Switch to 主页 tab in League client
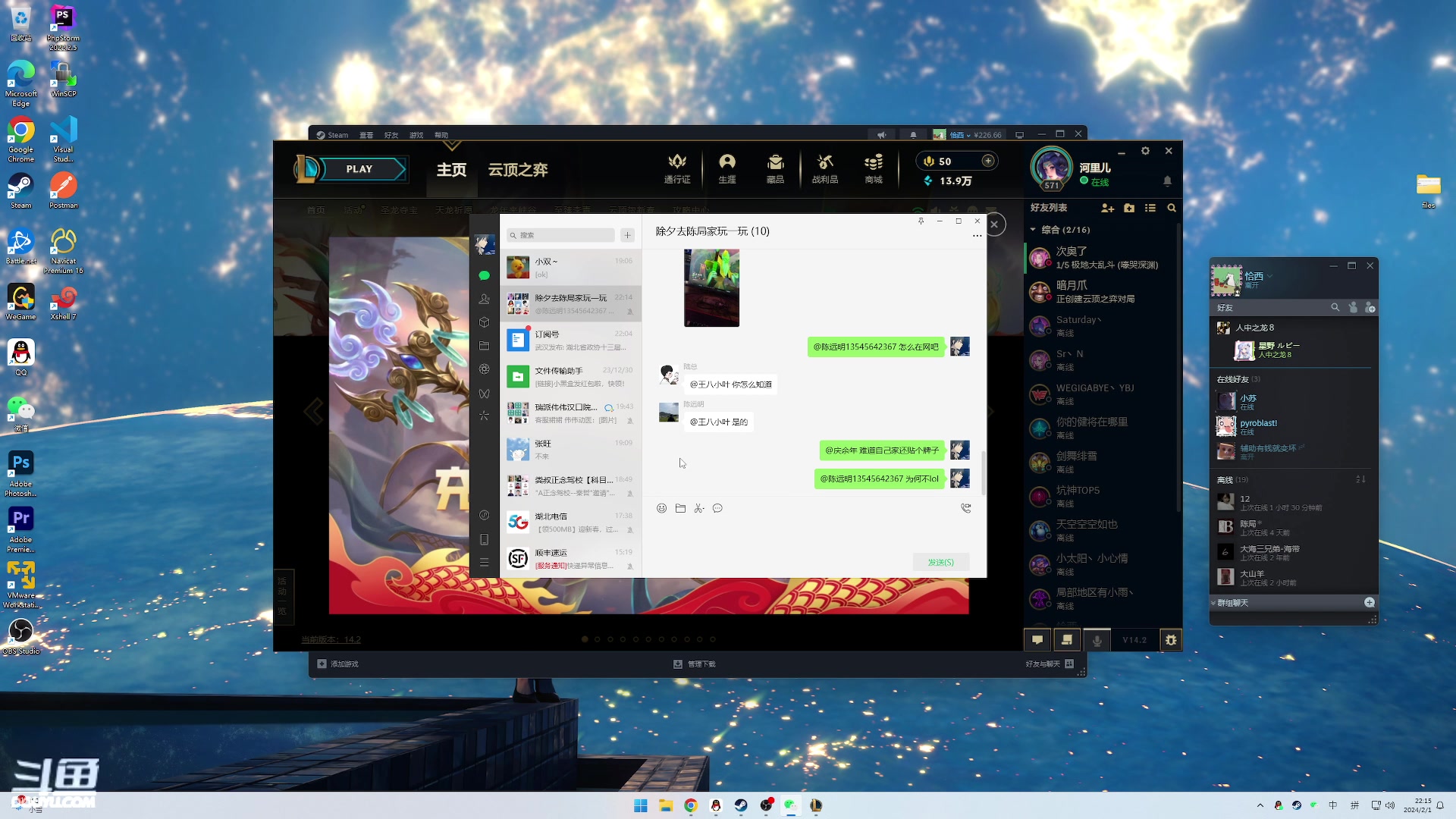The width and height of the screenshot is (1456, 819). pyautogui.click(x=451, y=170)
